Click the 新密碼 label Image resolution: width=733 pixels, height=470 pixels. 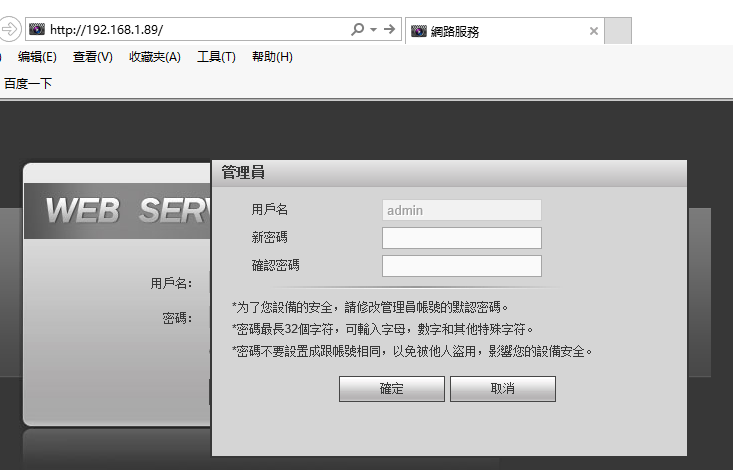coord(270,237)
